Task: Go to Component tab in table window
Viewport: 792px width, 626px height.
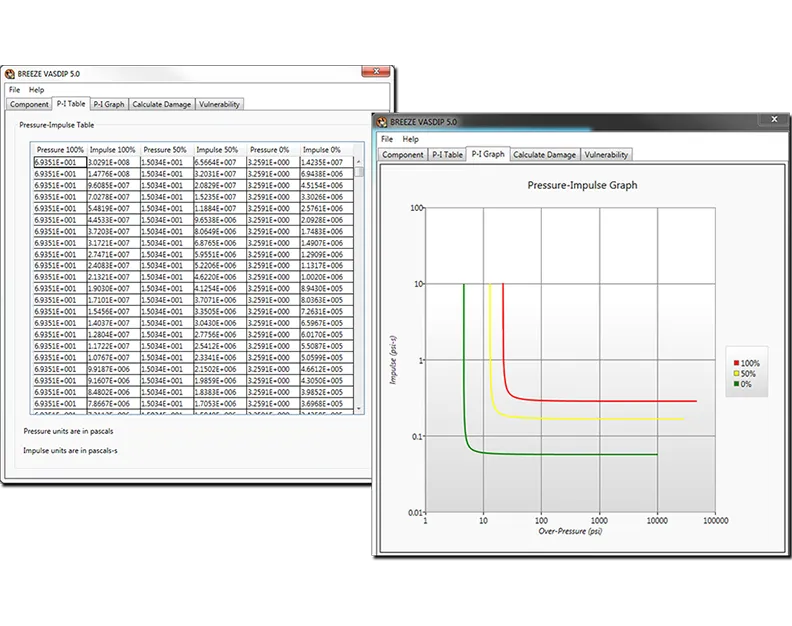Action: tap(29, 104)
